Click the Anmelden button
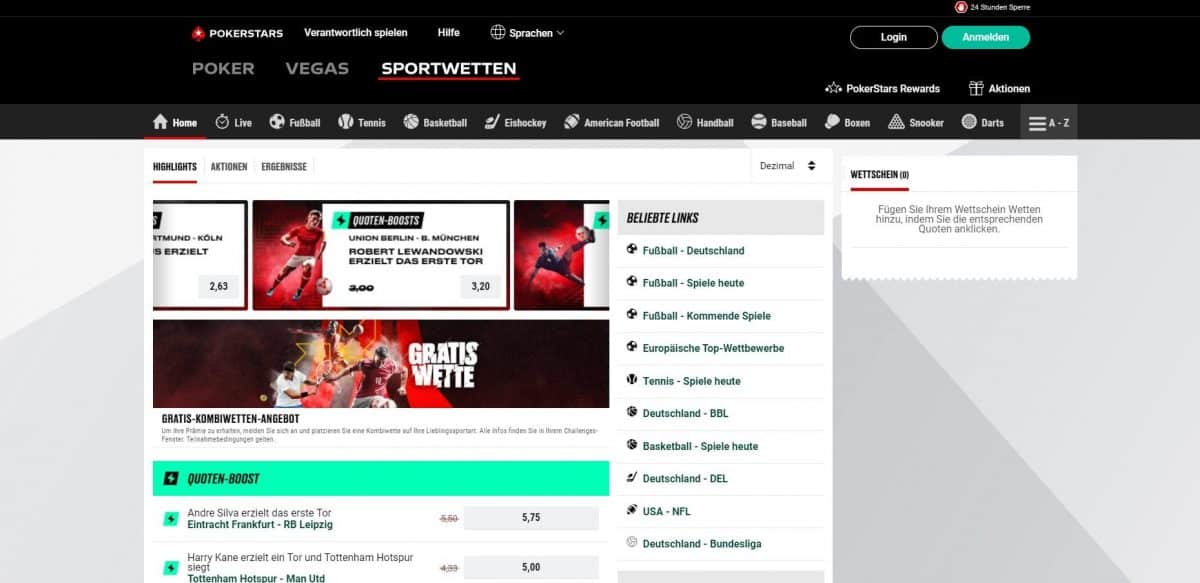The width and height of the screenshot is (1200, 583). (986, 37)
